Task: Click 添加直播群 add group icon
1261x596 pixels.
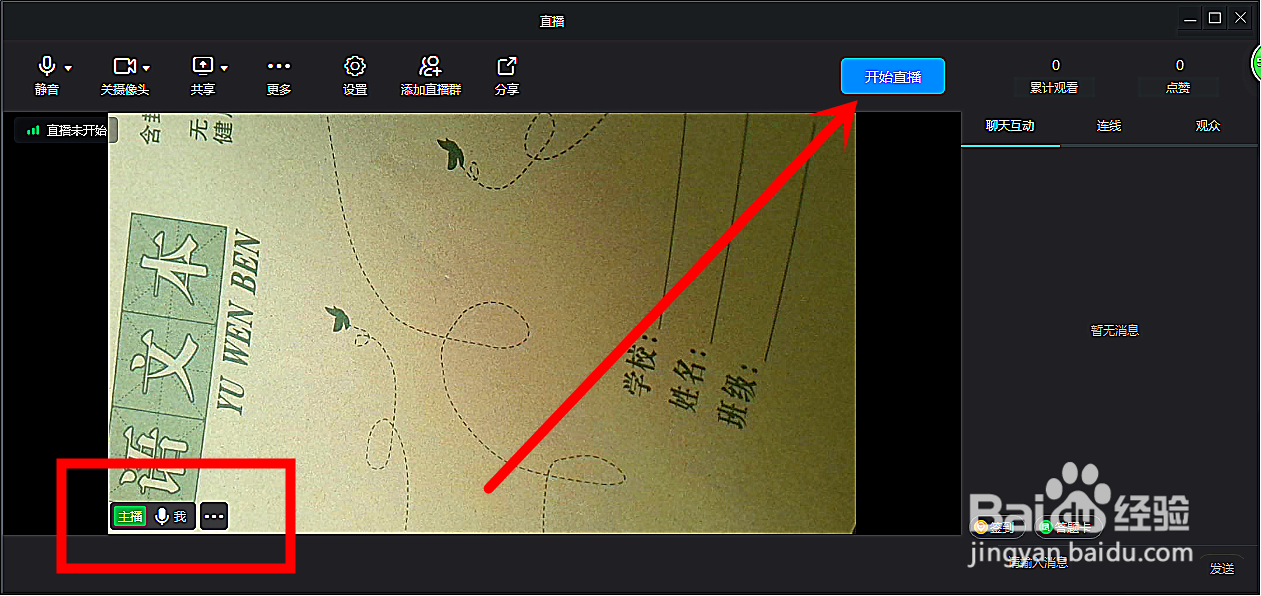Action: [x=430, y=66]
